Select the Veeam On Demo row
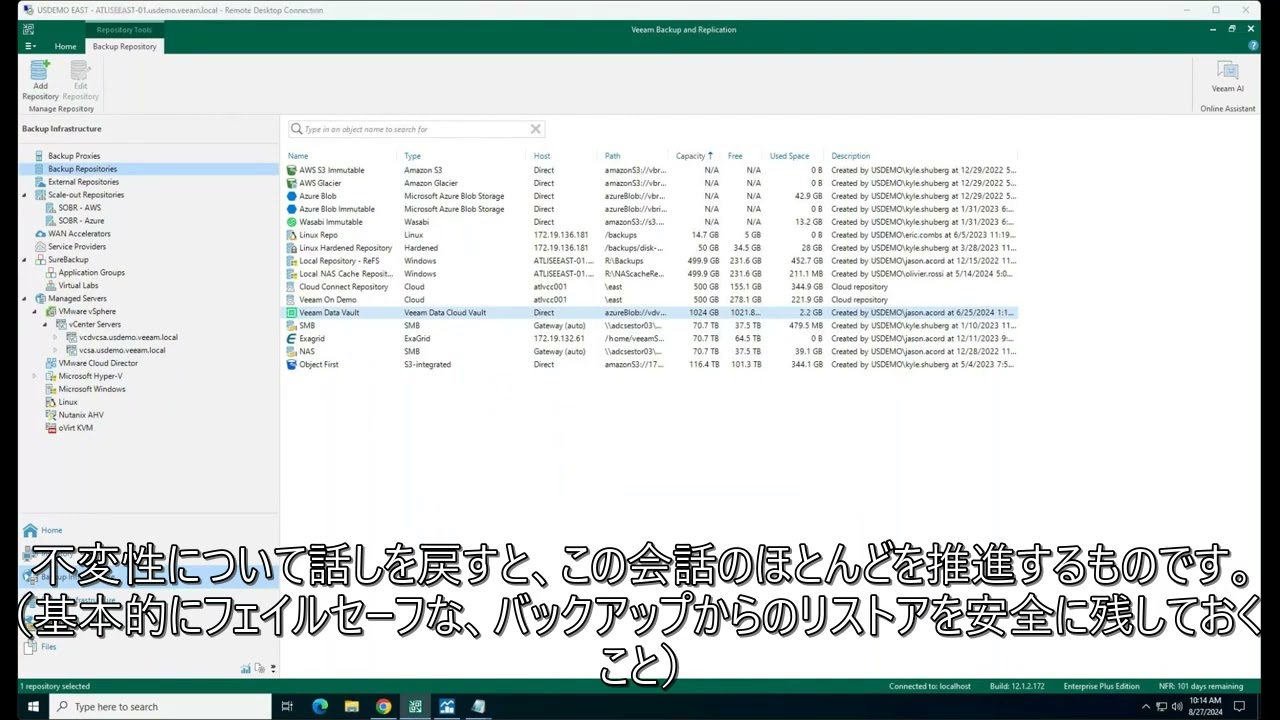This screenshot has height=720, width=1280. (651, 300)
